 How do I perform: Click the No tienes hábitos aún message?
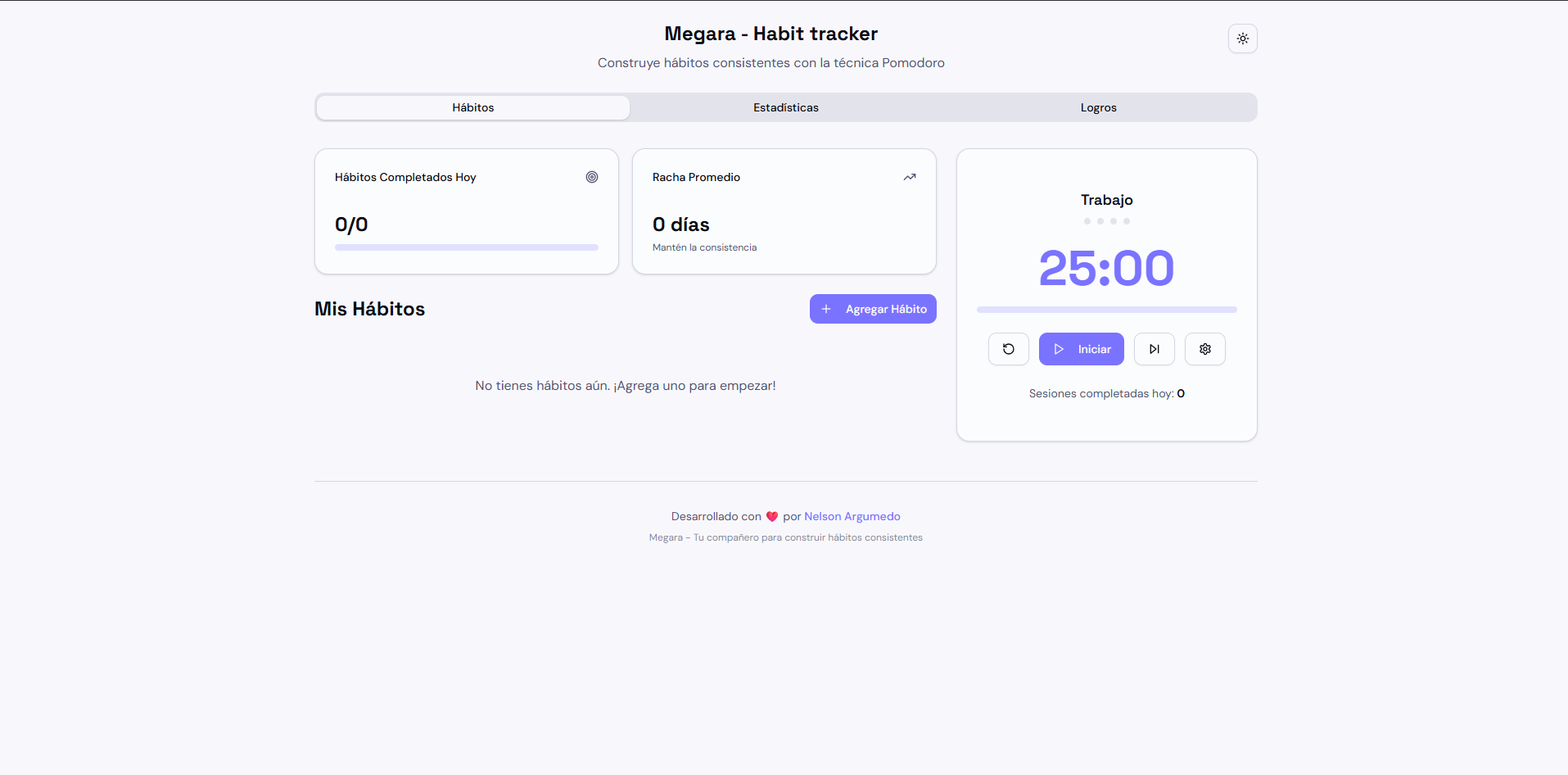pyautogui.click(x=626, y=386)
